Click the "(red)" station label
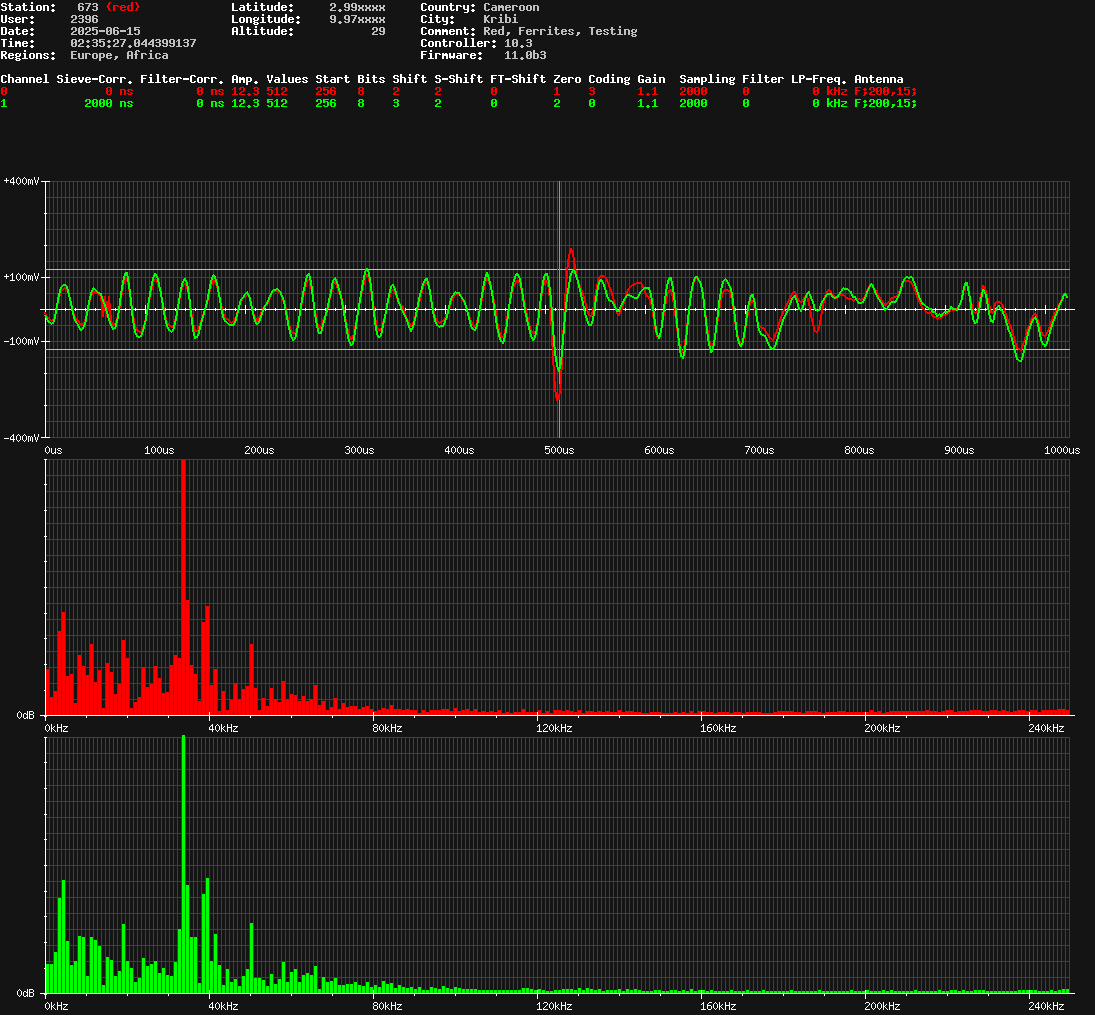 123,7
